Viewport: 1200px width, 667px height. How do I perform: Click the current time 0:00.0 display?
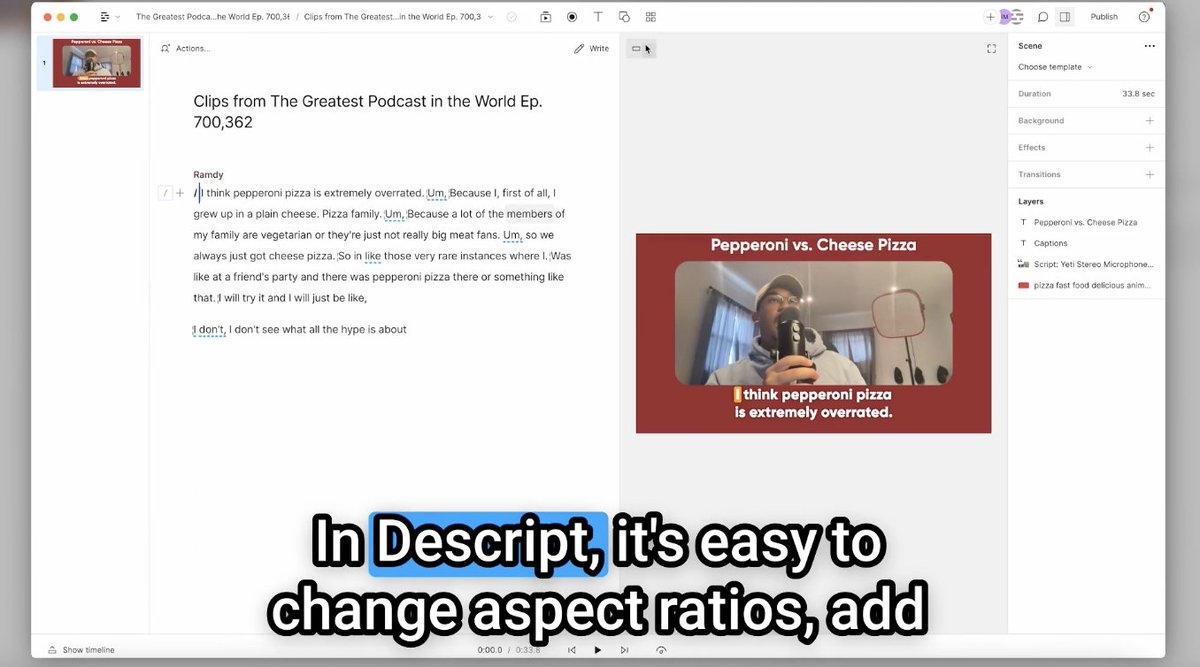490,650
